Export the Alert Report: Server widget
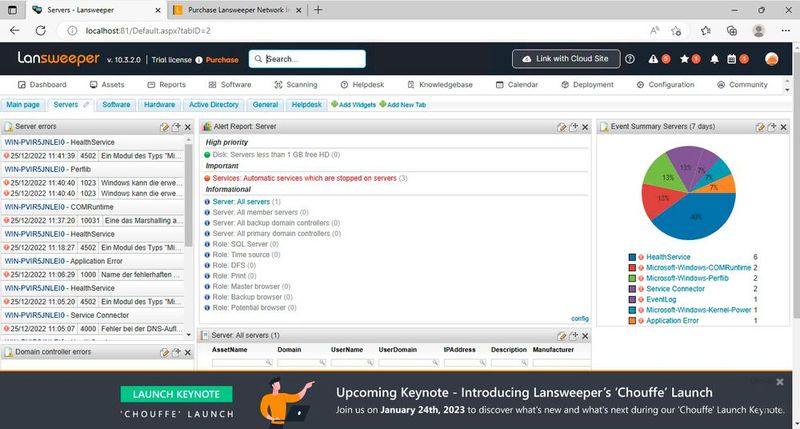 pyautogui.click(x=573, y=127)
